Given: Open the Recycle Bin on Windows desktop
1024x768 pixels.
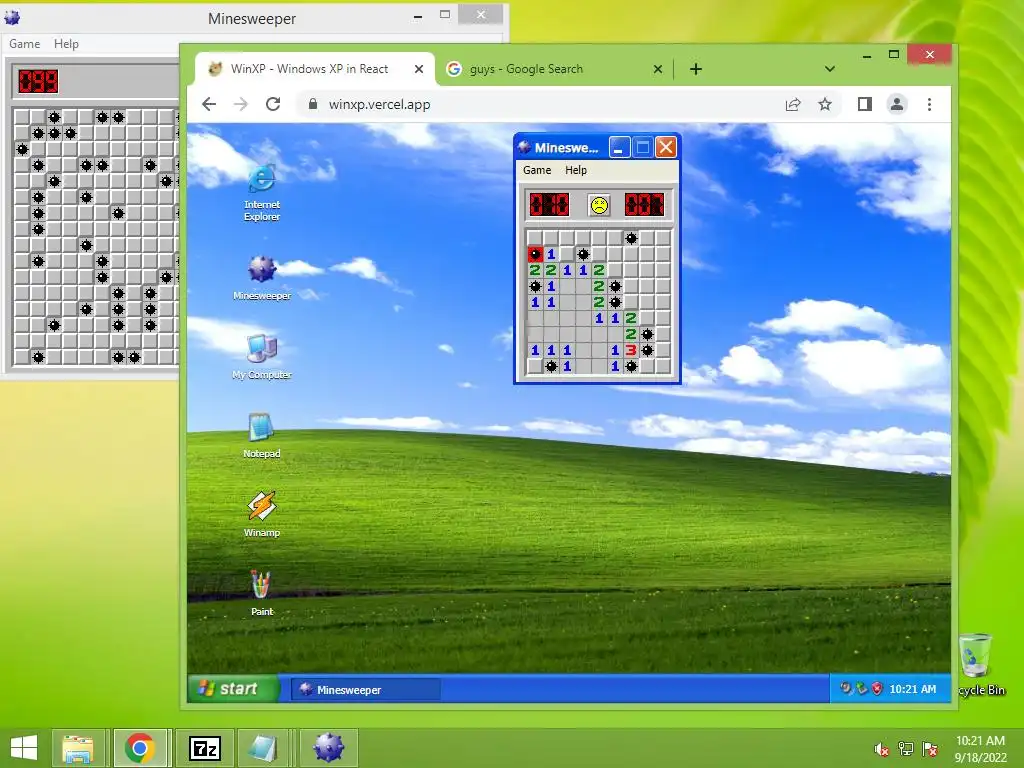Looking at the screenshot, I should (x=976, y=664).
